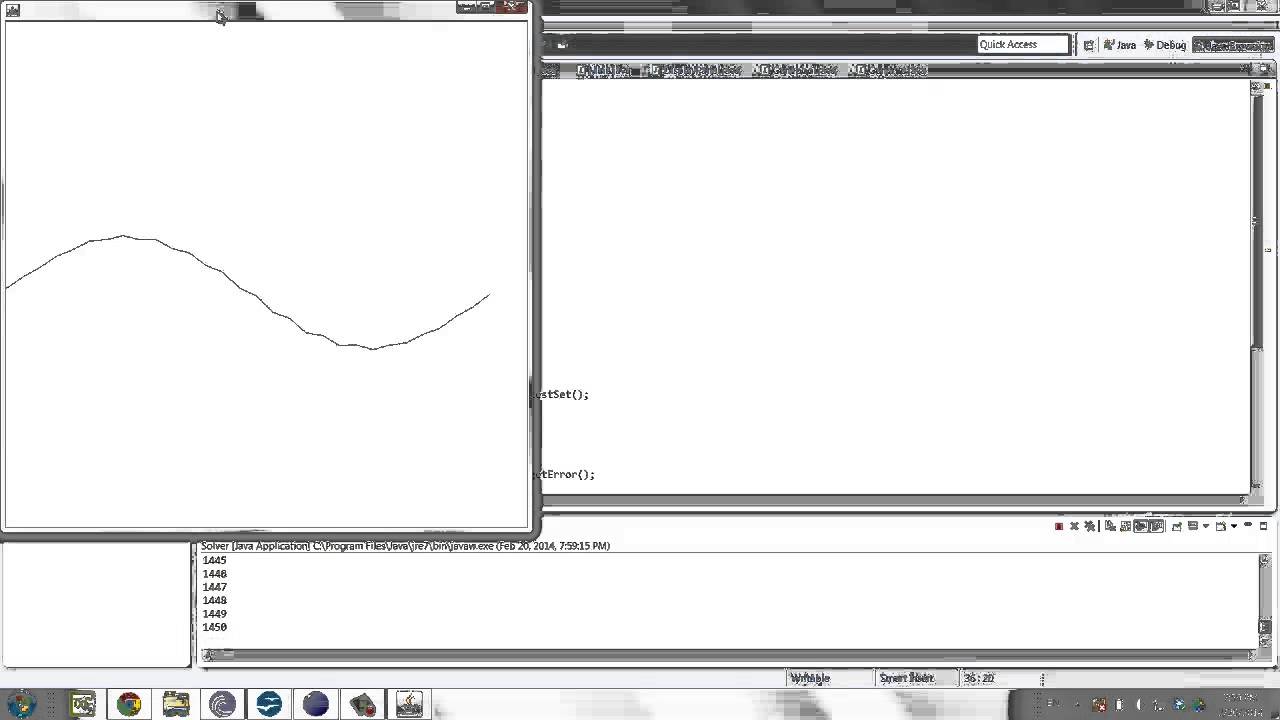Image resolution: width=1280 pixels, height=720 pixels.
Task: Click the 36 : 20 cursor position indicator
Action: pos(979,678)
